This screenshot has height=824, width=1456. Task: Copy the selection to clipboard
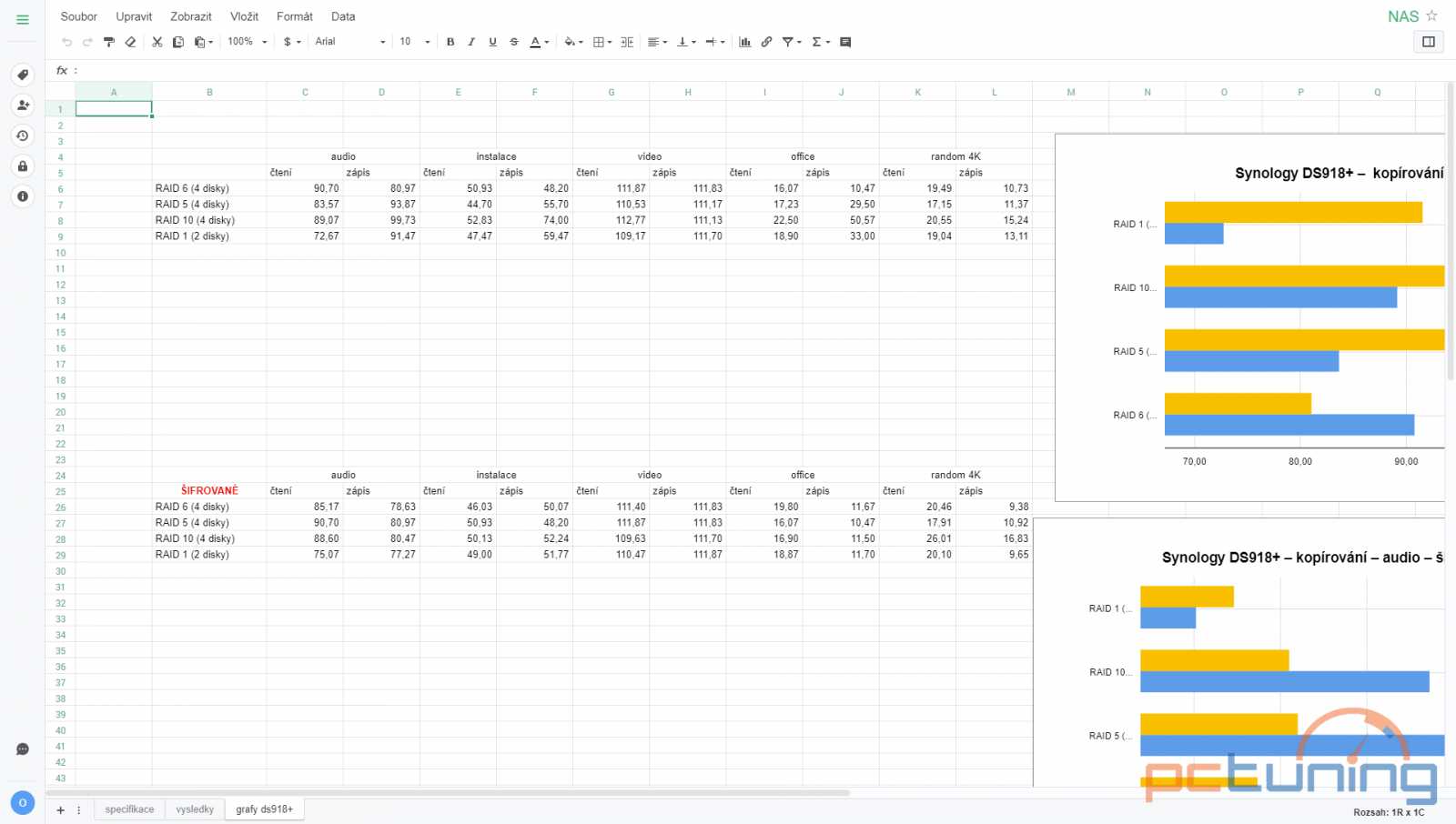tap(178, 42)
